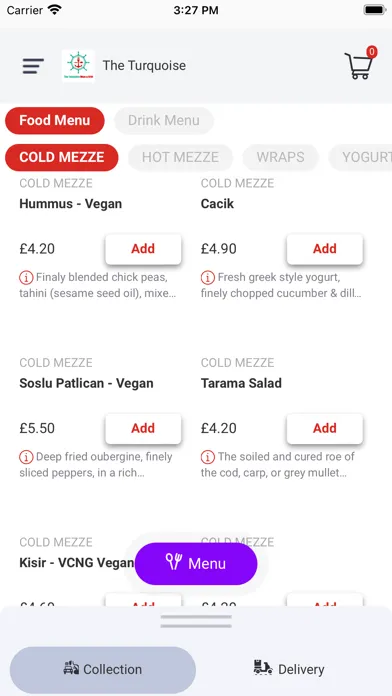Choose HOT MEZZE category
The image size is (392, 696).
coord(180,157)
